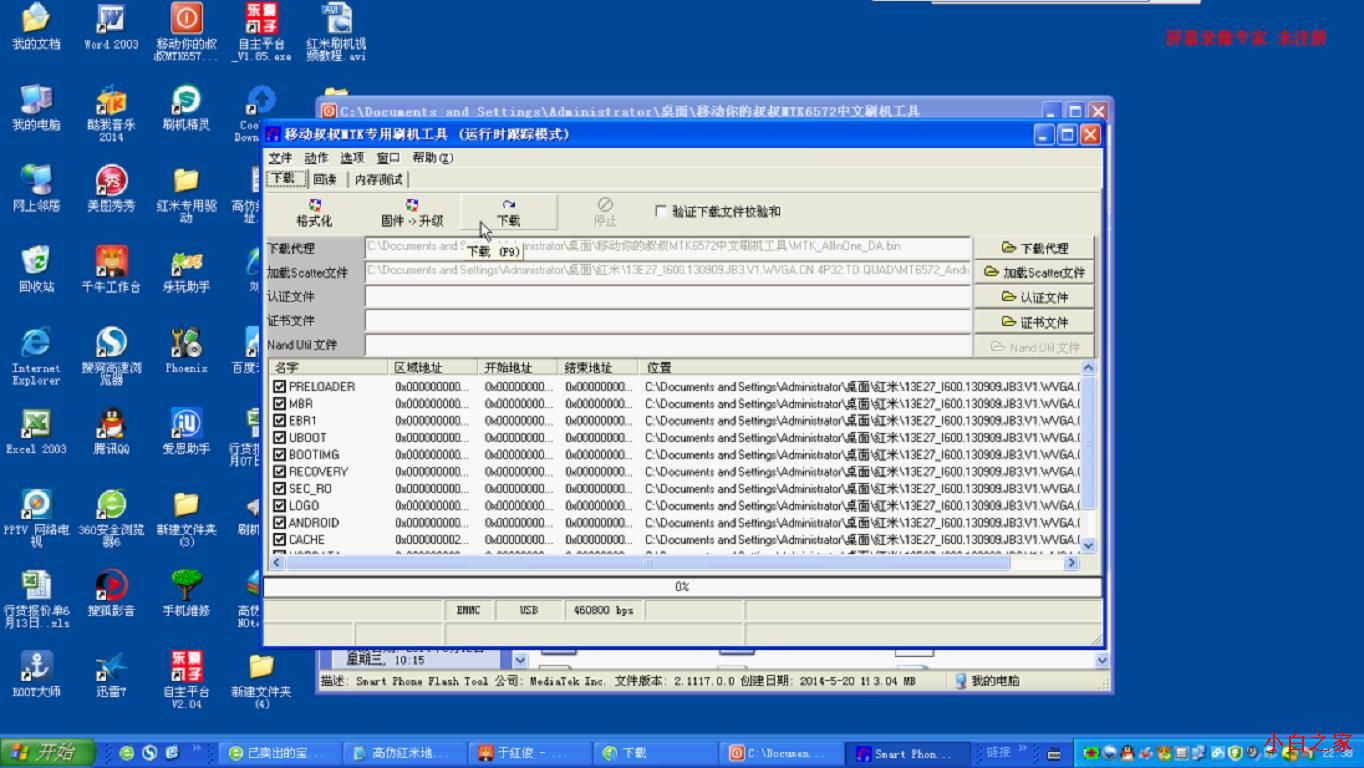This screenshot has width=1364, height=768.
Task: Open the 帮助 menu
Action: point(432,158)
